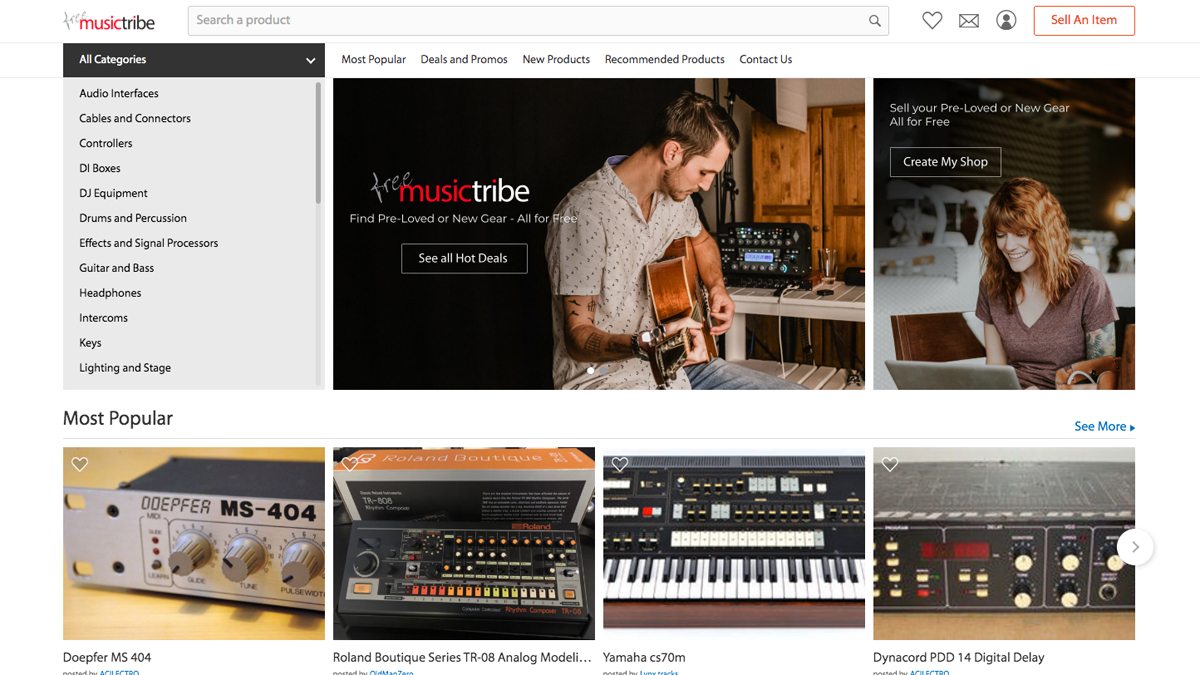Viewport: 1200px width, 675px height.
Task: Open the Controllers category
Action: pyautogui.click(x=106, y=143)
